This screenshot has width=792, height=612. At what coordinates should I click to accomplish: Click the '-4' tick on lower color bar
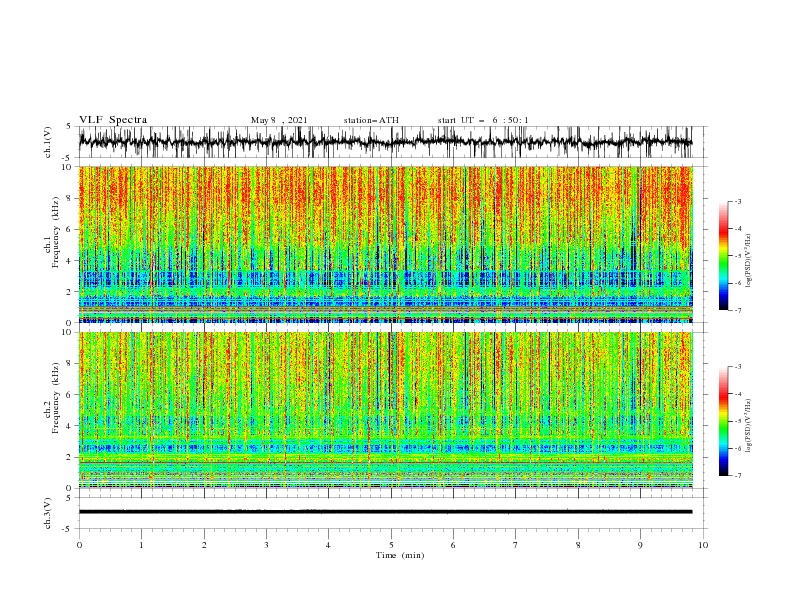click(738, 394)
